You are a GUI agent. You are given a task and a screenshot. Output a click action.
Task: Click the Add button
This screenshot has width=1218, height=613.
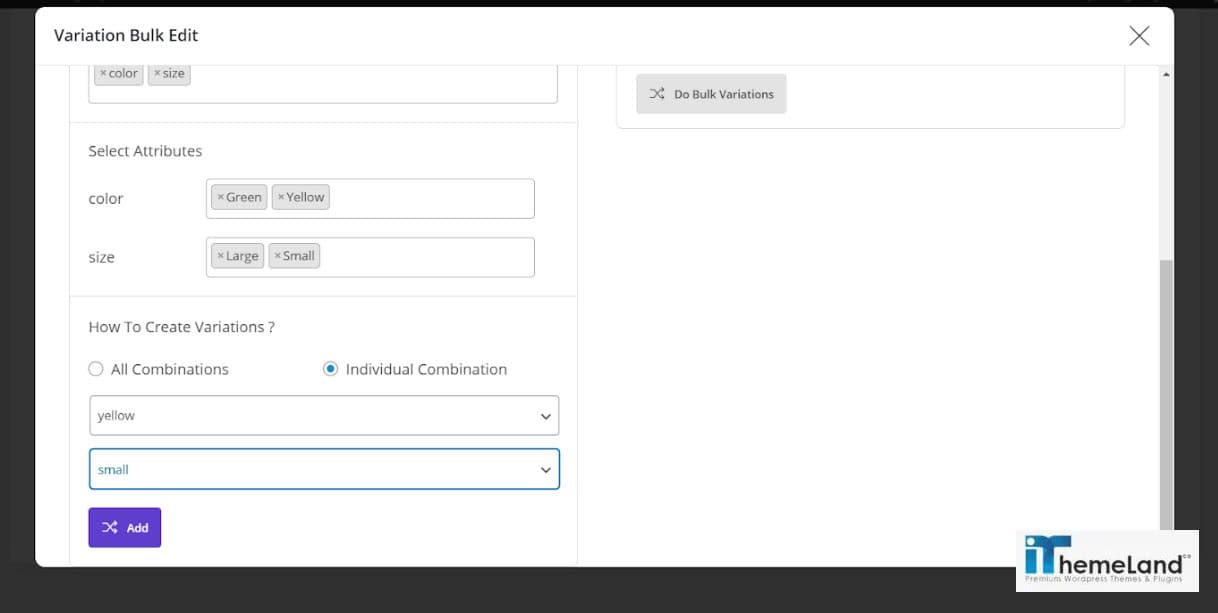coord(125,528)
